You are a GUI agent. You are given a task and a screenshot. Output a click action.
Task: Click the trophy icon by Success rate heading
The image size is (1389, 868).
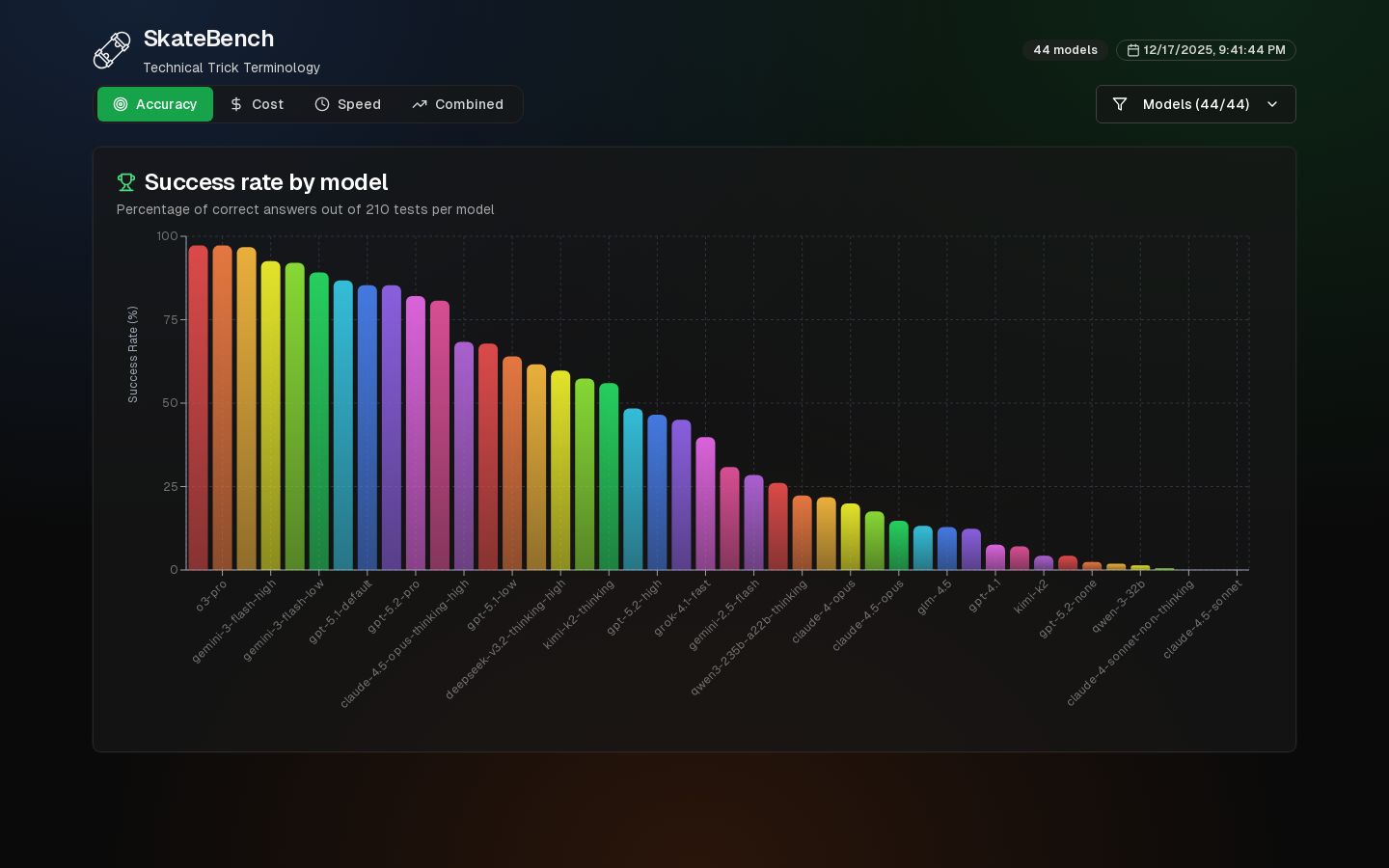click(125, 182)
